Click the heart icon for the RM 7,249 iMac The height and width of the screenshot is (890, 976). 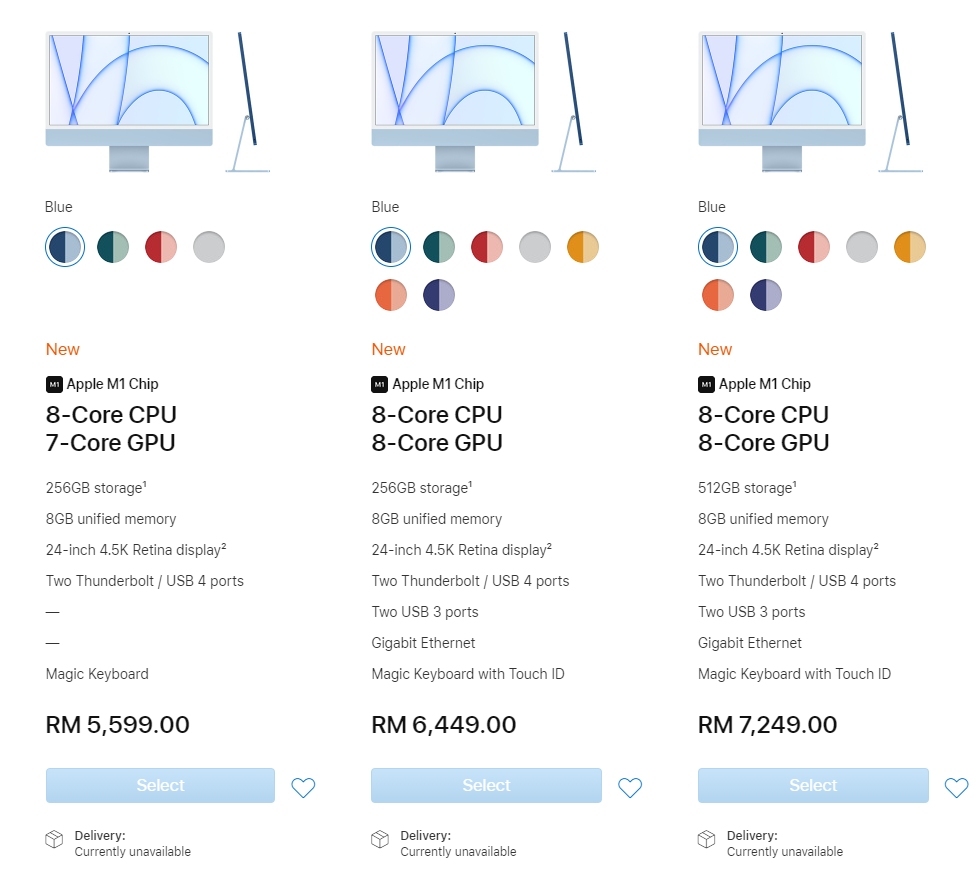pyautogui.click(x=956, y=786)
